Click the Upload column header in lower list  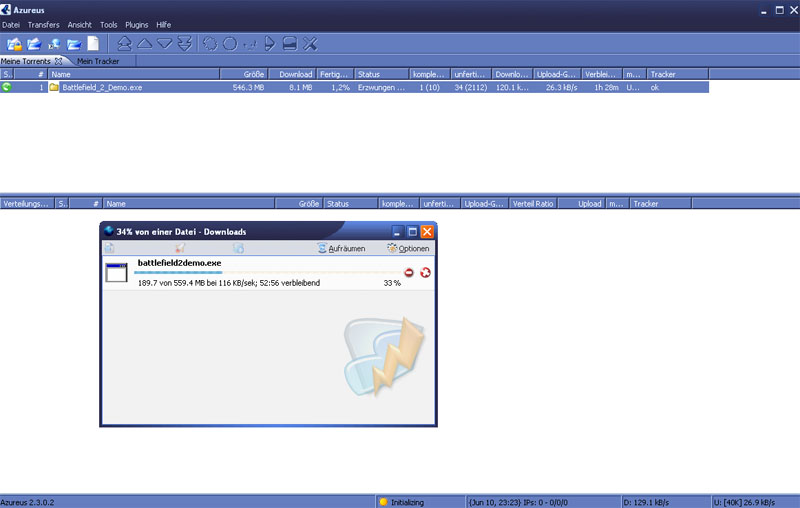click(x=582, y=204)
